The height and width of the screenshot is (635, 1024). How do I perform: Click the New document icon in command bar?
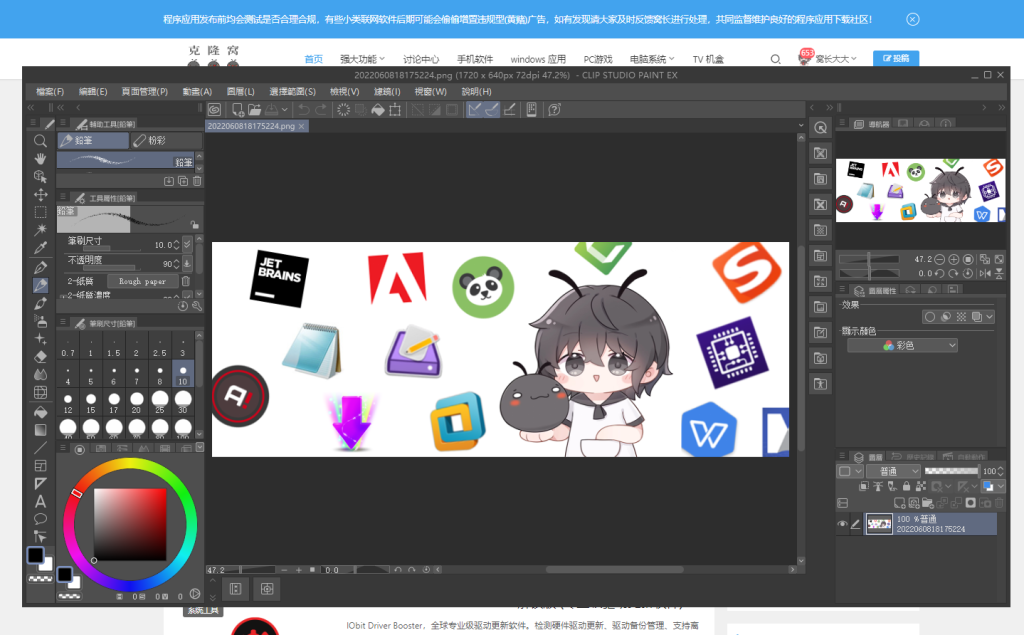(238, 110)
